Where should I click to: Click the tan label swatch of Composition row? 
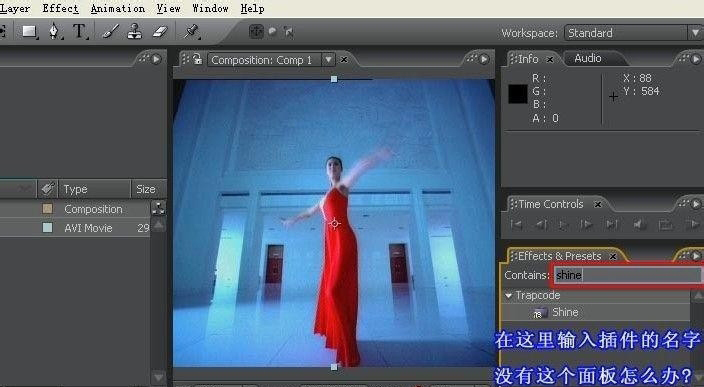[x=47, y=209]
